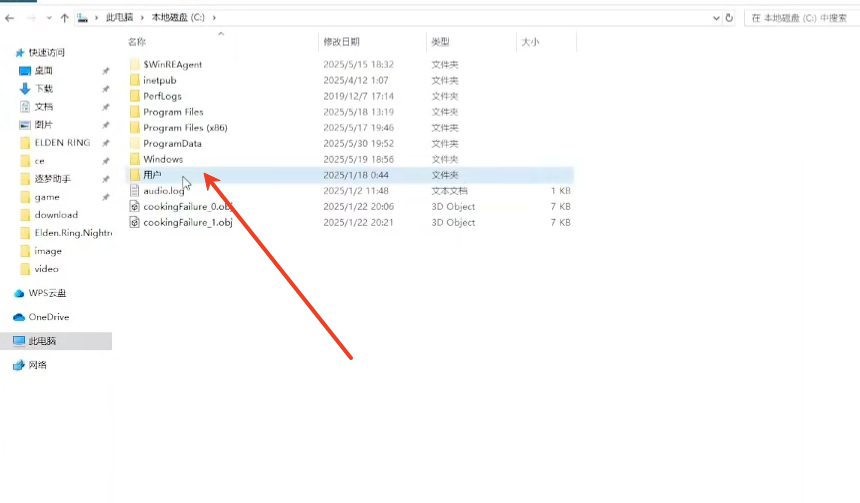
Task: Select the 用户 folder
Action: [x=152, y=175]
